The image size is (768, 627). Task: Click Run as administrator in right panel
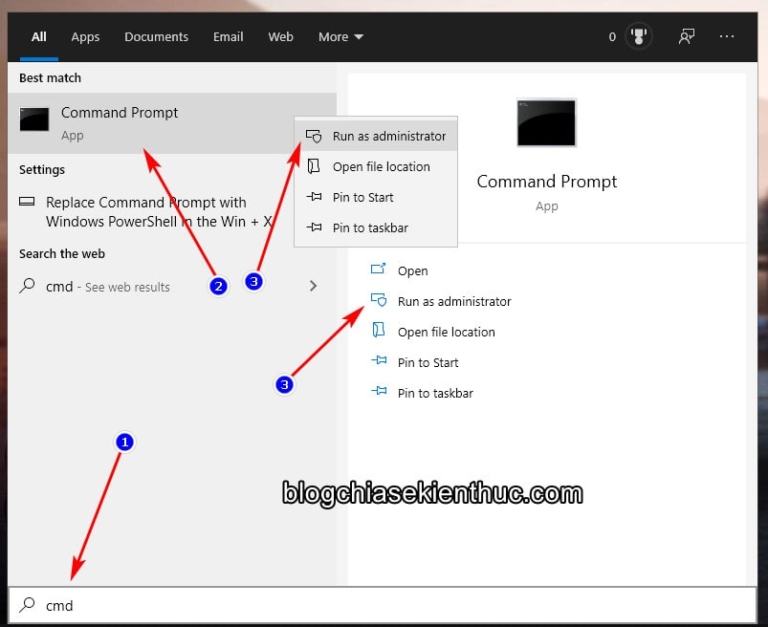[453, 301]
